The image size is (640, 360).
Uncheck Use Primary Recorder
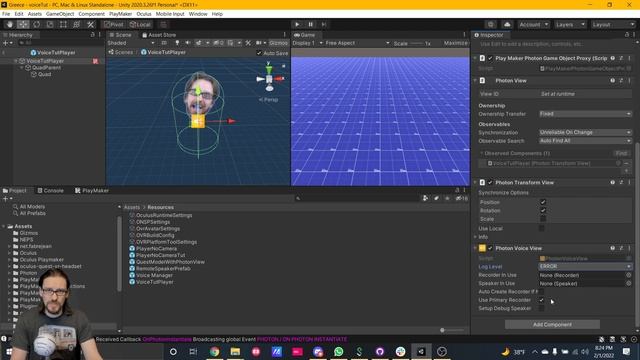(542, 300)
